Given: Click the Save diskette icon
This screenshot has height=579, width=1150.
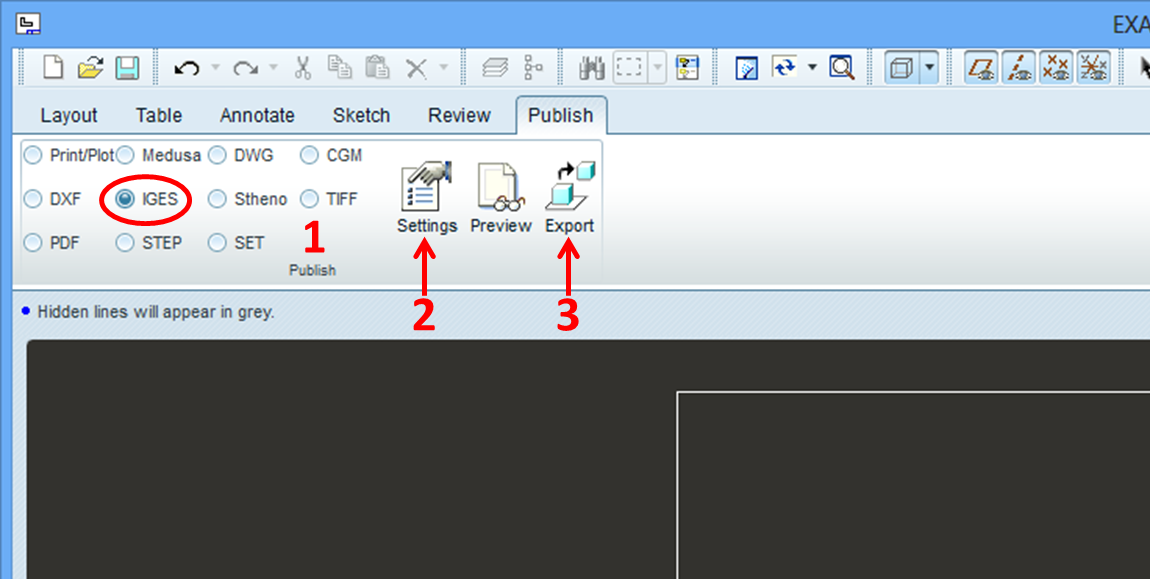Looking at the screenshot, I should point(127,68).
